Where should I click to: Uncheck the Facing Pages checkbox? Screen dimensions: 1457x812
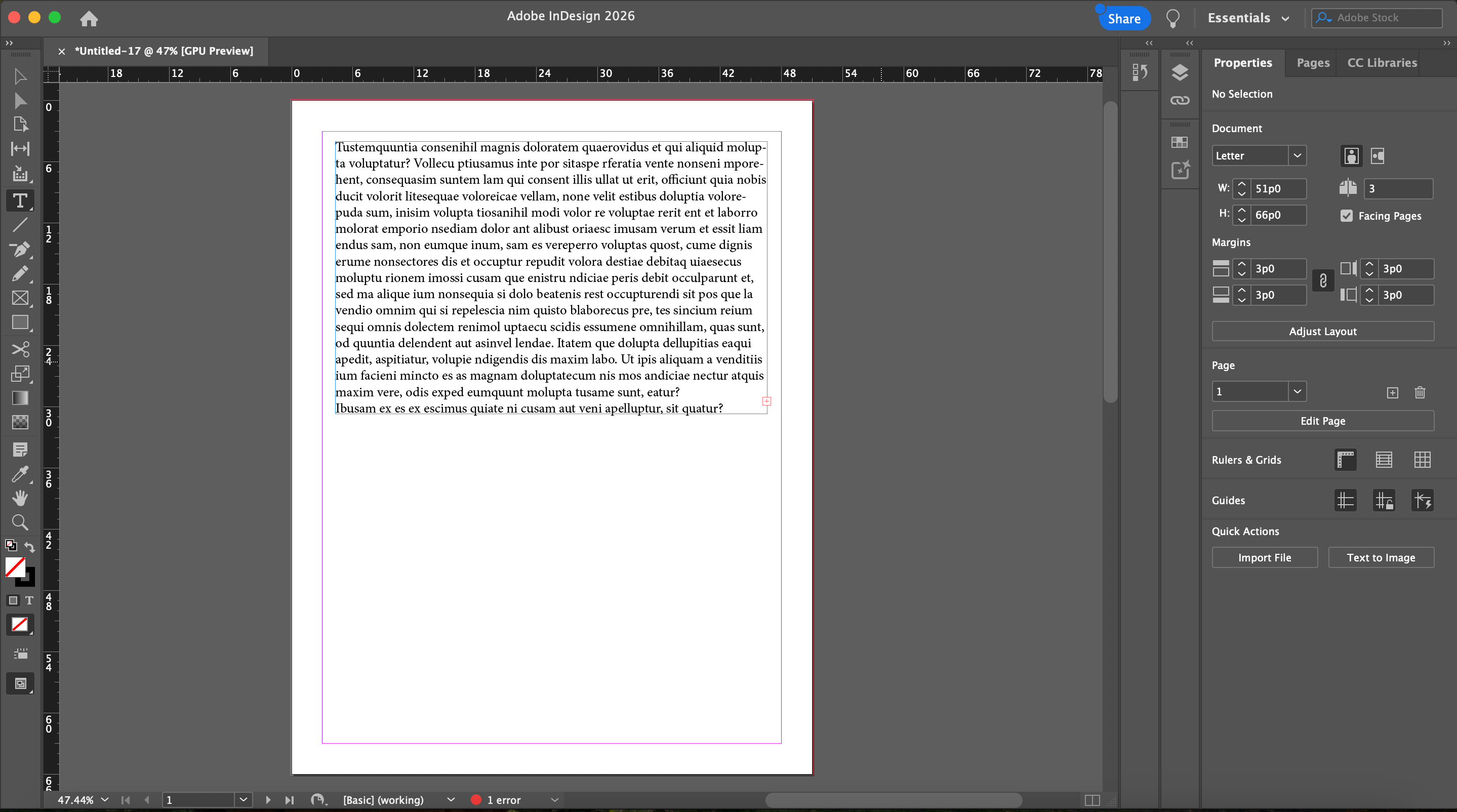[x=1347, y=216]
